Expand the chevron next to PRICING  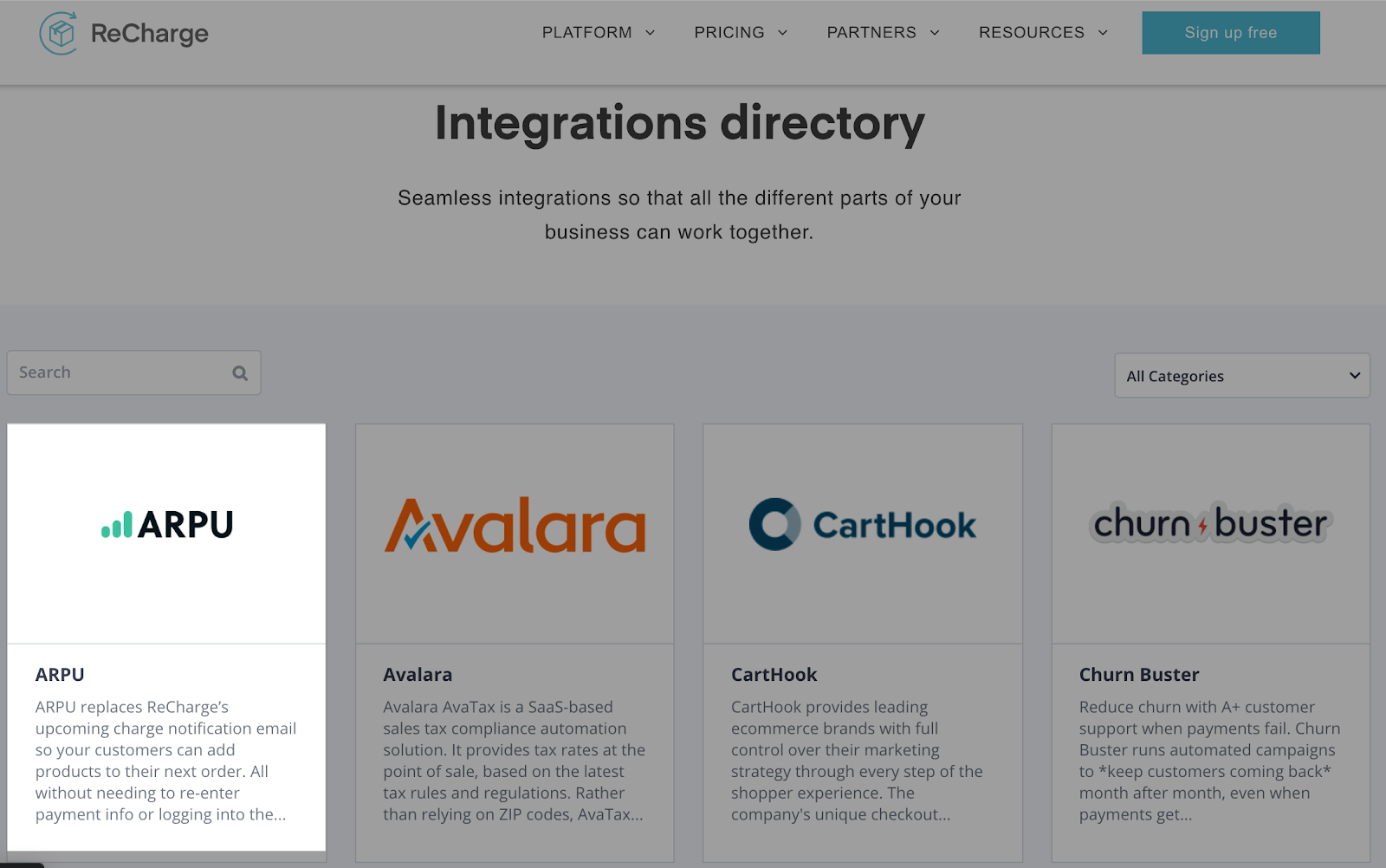(x=783, y=33)
